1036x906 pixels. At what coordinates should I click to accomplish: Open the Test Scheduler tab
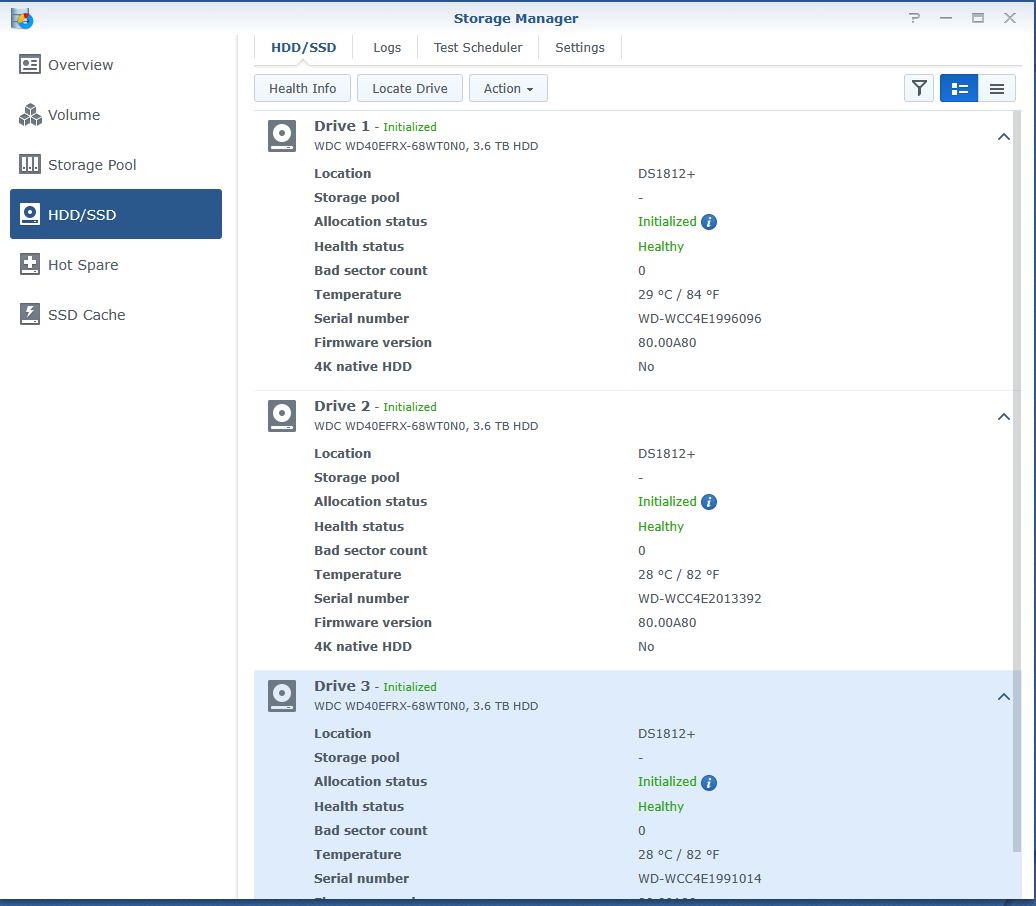[478, 47]
